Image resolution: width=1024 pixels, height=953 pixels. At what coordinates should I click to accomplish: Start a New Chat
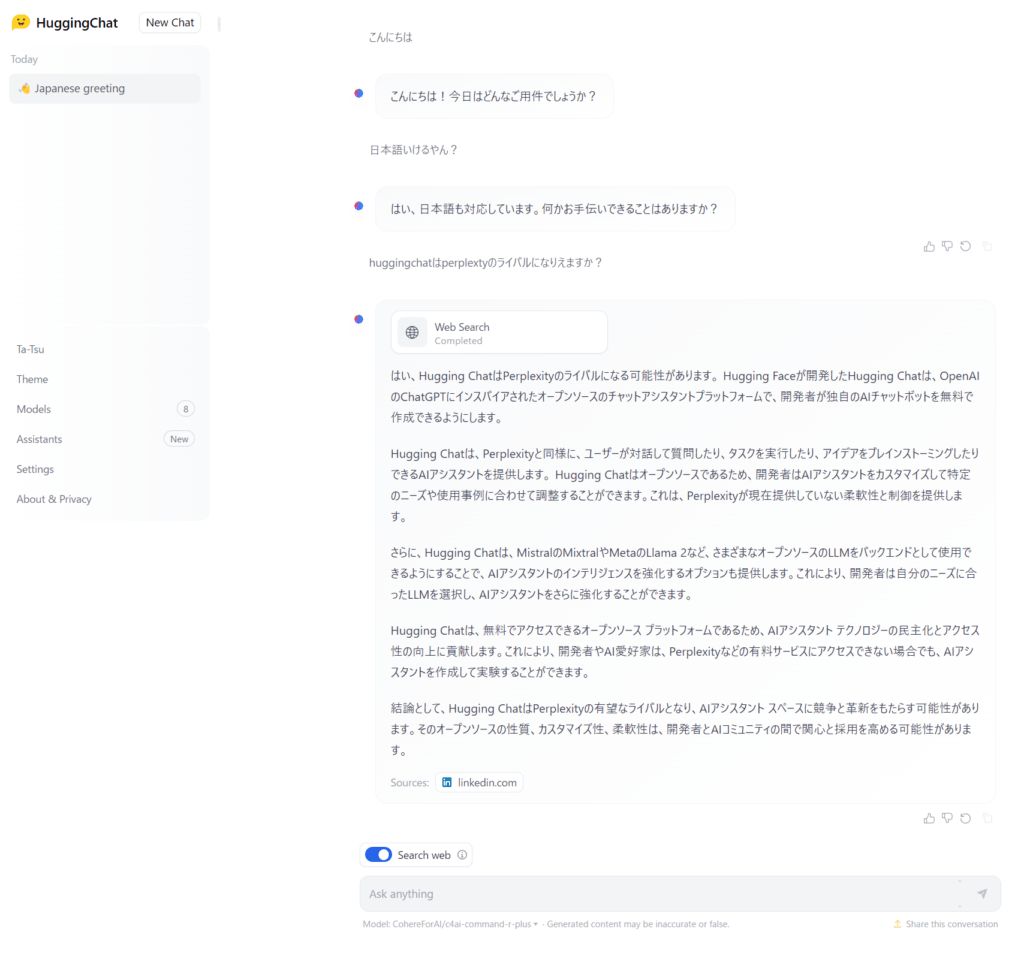click(170, 22)
